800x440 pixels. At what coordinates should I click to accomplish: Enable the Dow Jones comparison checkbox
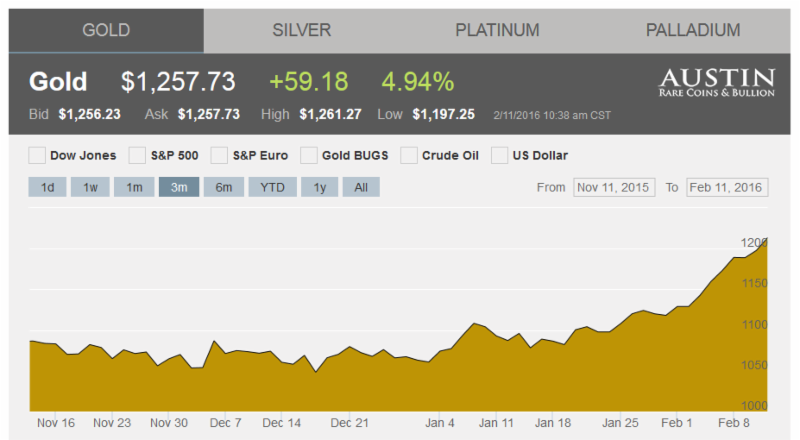(37, 155)
